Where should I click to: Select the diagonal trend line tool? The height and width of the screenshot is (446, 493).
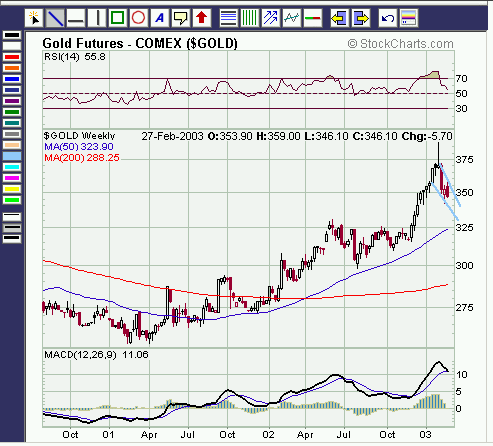[55, 18]
